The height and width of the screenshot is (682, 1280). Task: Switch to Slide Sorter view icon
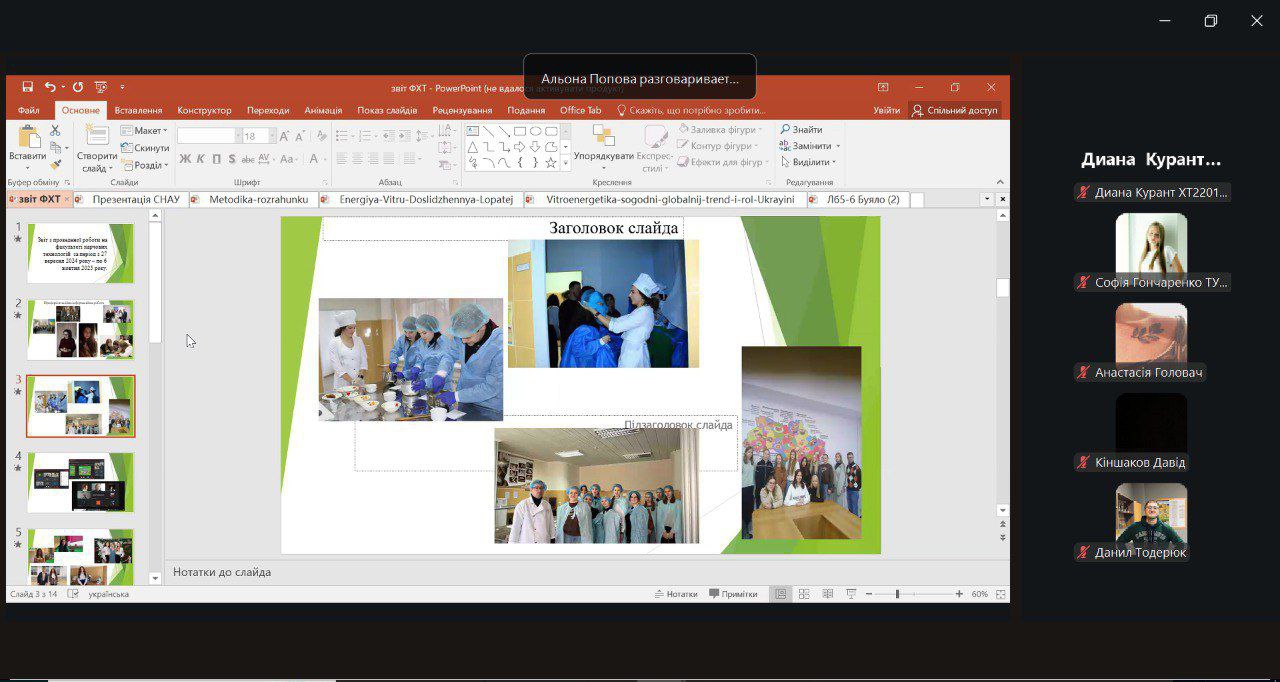point(804,594)
